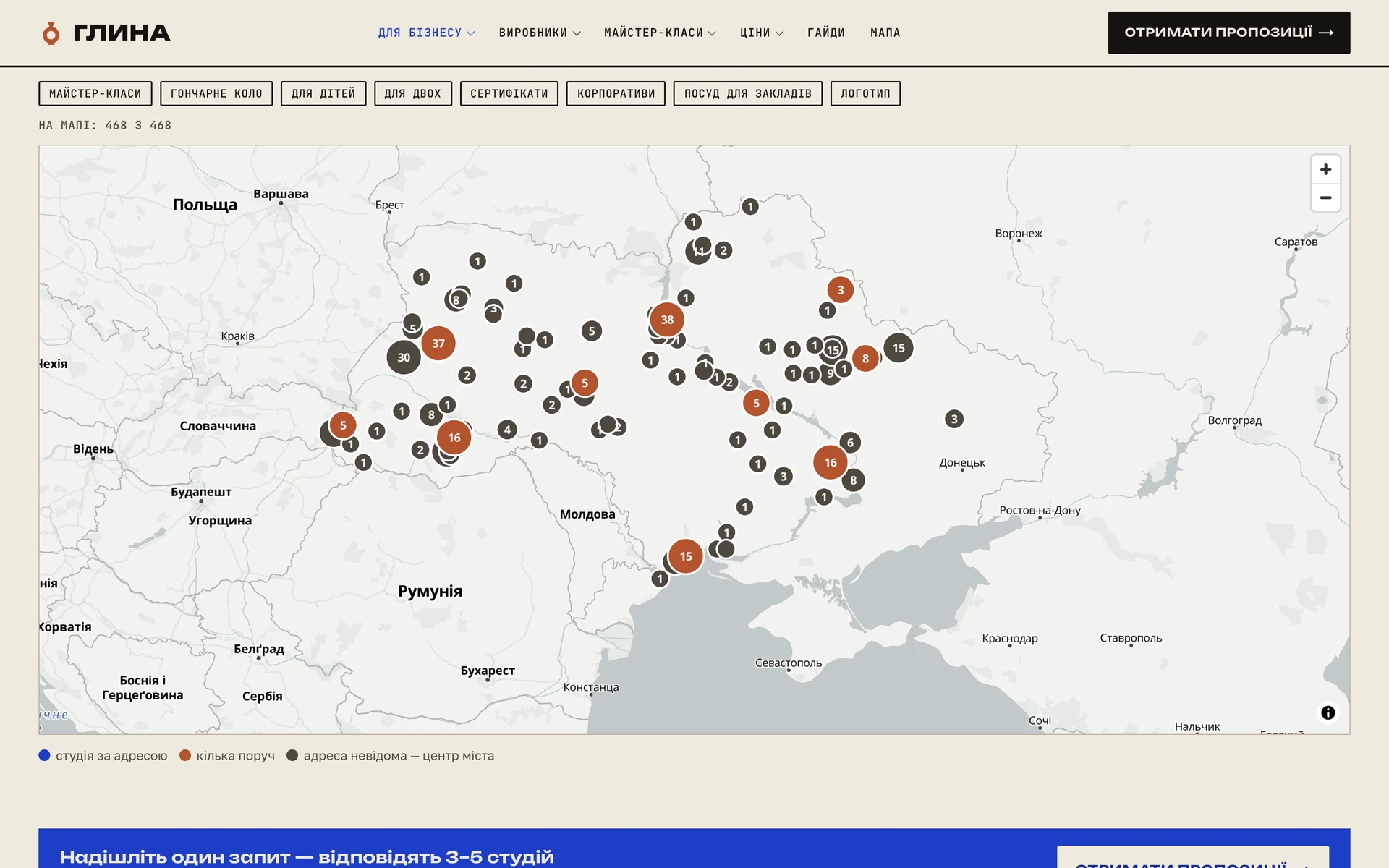Screen dimensions: 1389x868
Task: Toggle the ДЛЯ ДВОХ filter tag
Action: point(413,93)
